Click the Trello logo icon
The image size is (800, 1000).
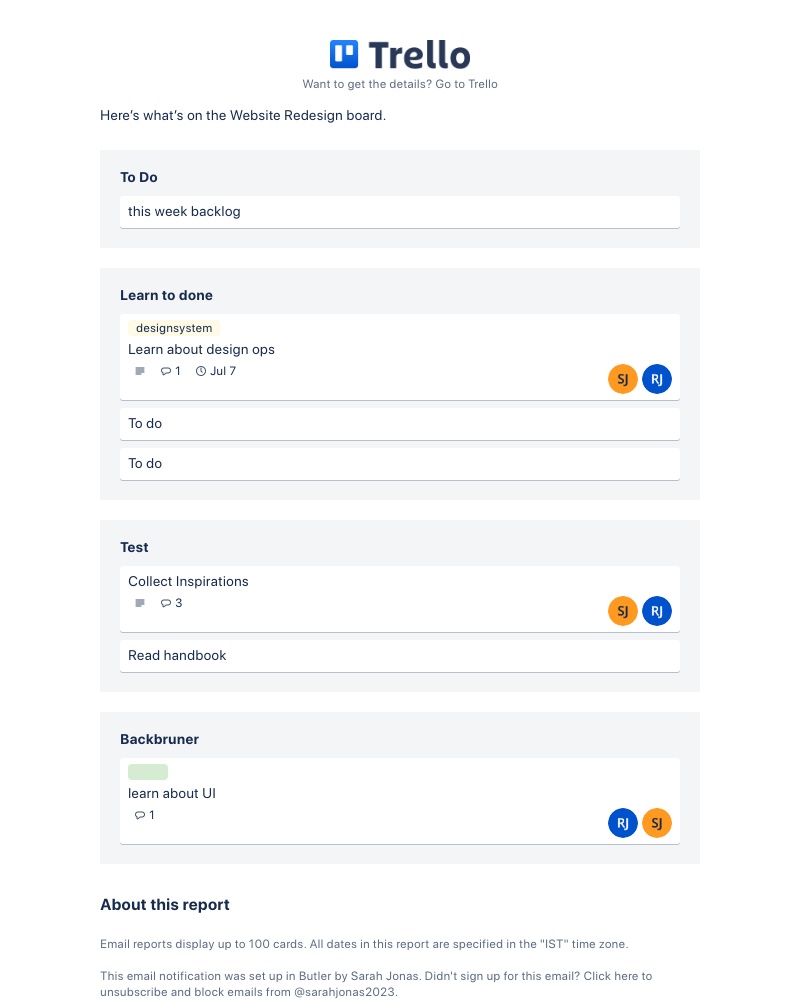(343, 54)
